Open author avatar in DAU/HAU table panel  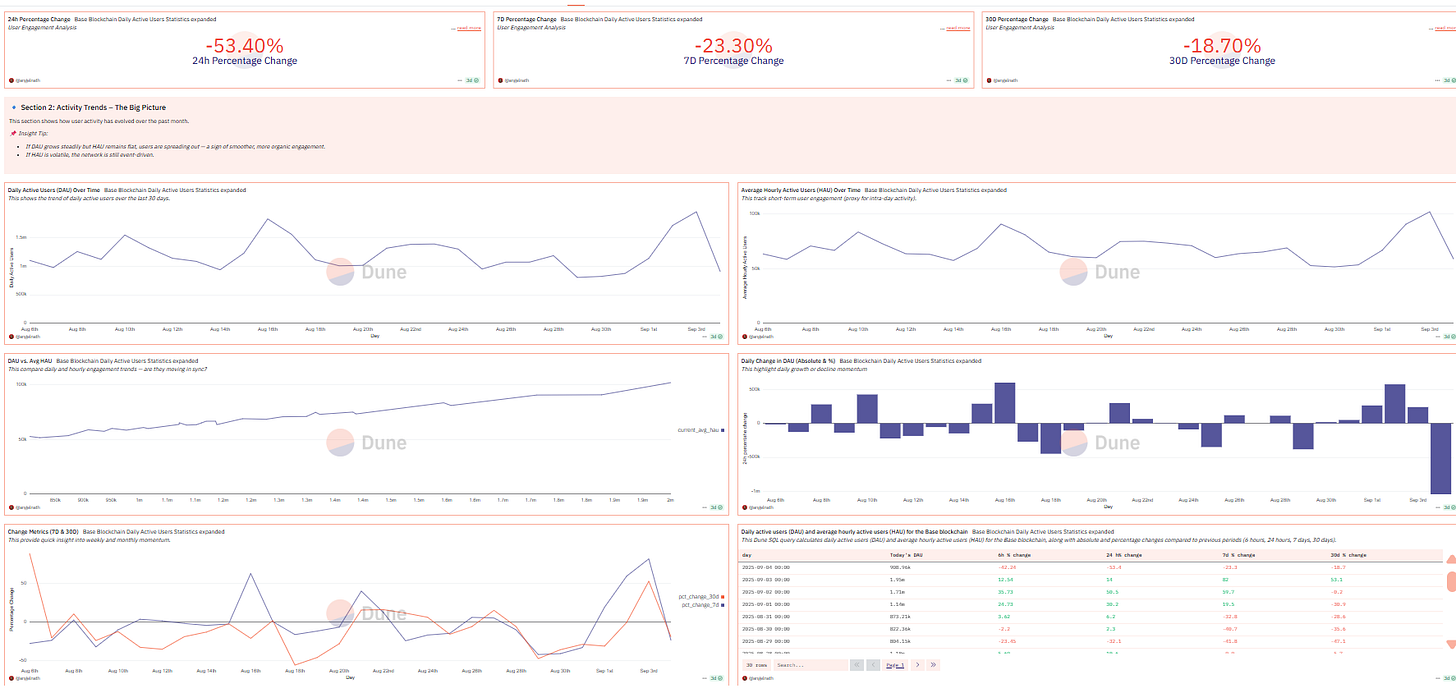[744, 679]
